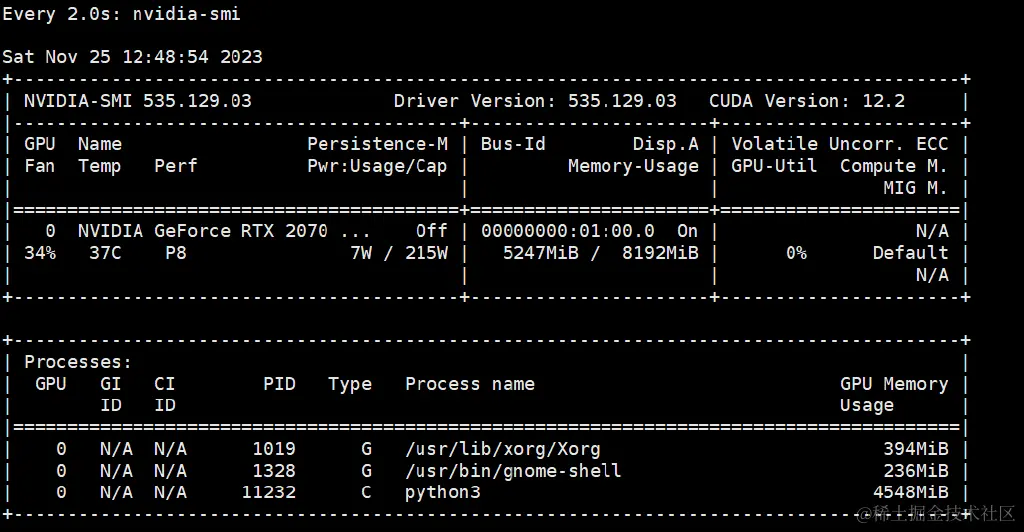The height and width of the screenshot is (532, 1024).
Task: Click the compute mode value 'Default'
Action: tap(910, 253)
